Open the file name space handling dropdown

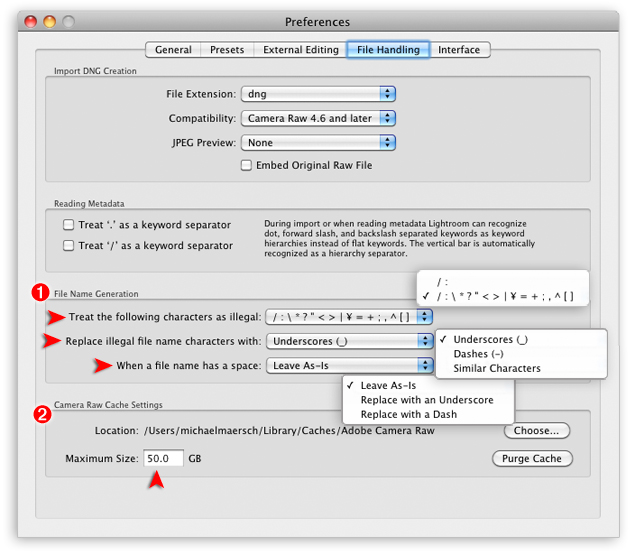tap(350, 365)
